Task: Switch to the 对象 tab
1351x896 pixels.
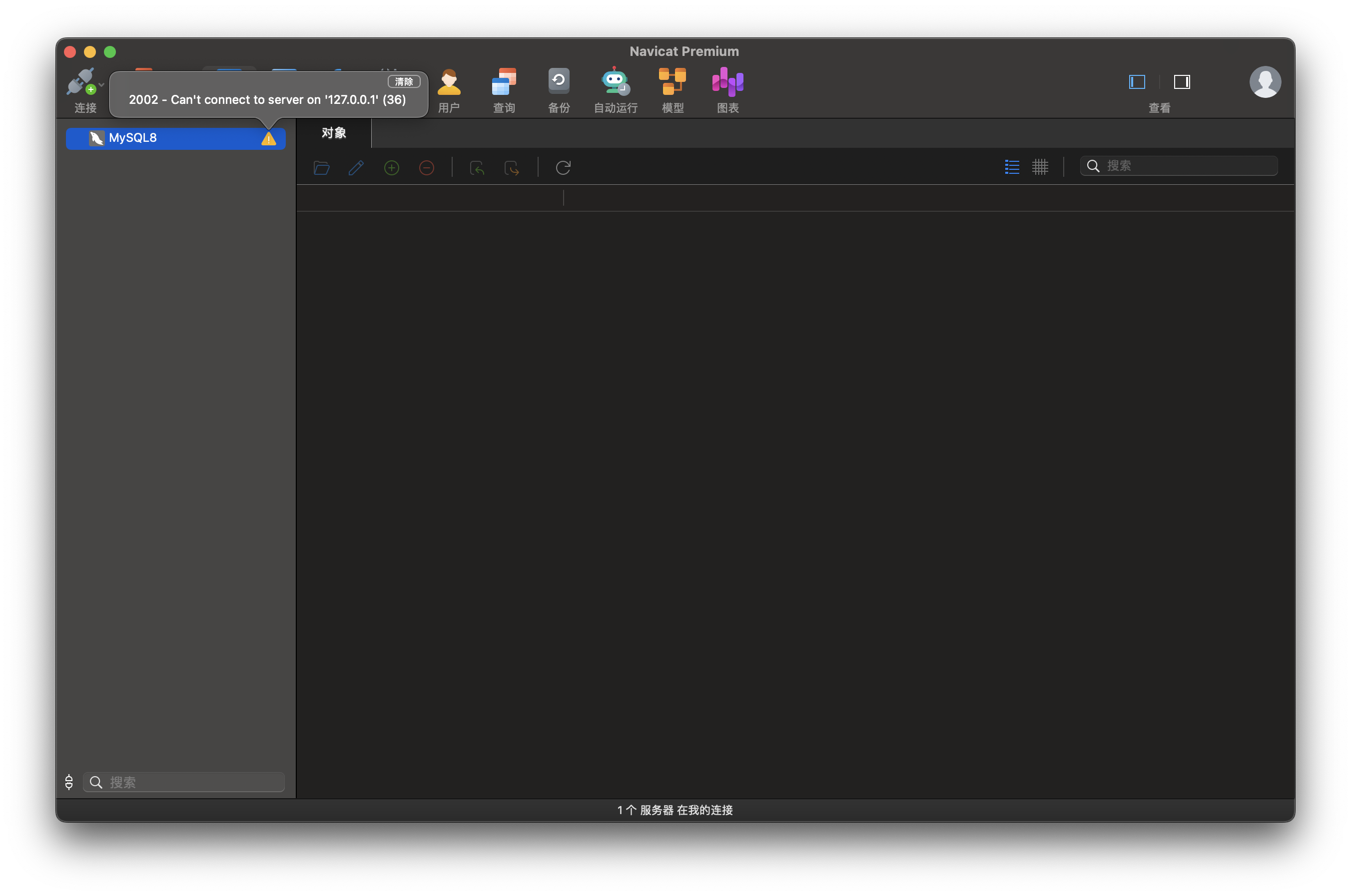Action: [334, 132]
